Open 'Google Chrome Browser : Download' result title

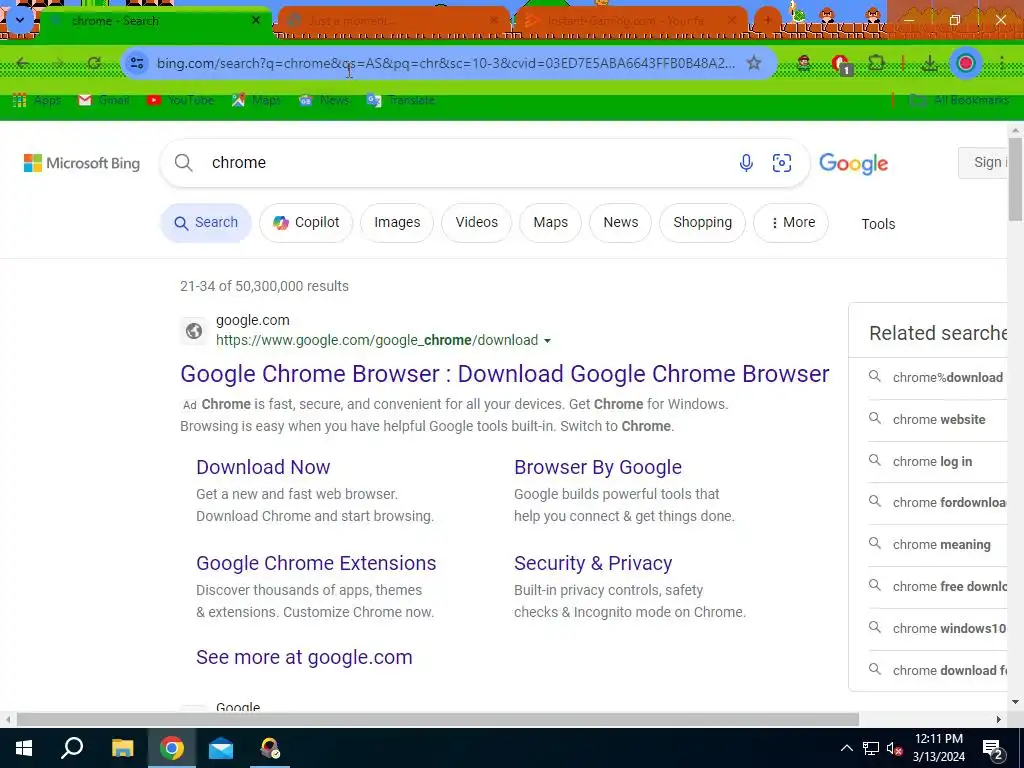(505, 374)
